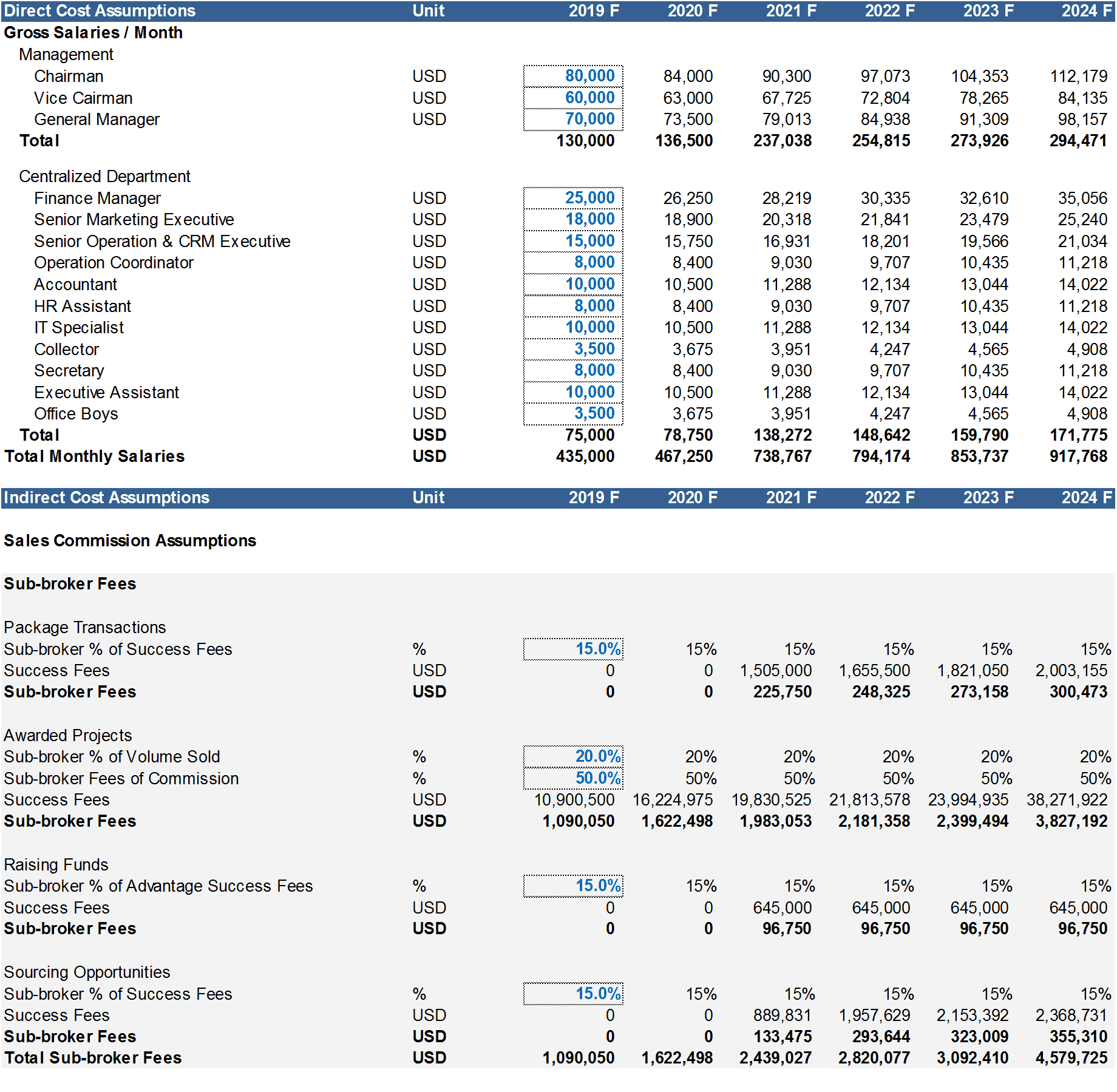1117x1092 pixels.
Task: Select Total Sub-broker Fees 2024 value 4,579,725
Action: 1071,1058
